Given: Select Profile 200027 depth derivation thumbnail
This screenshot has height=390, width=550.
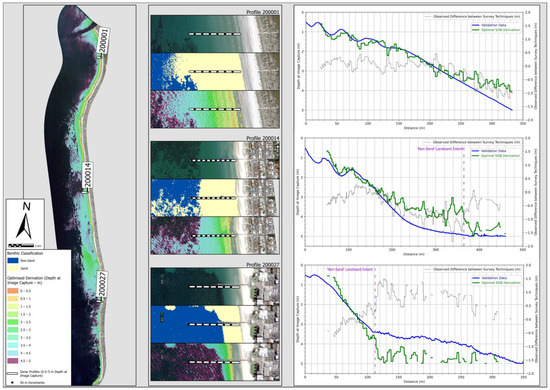Looking at the screenshot, I should point(215,362).
